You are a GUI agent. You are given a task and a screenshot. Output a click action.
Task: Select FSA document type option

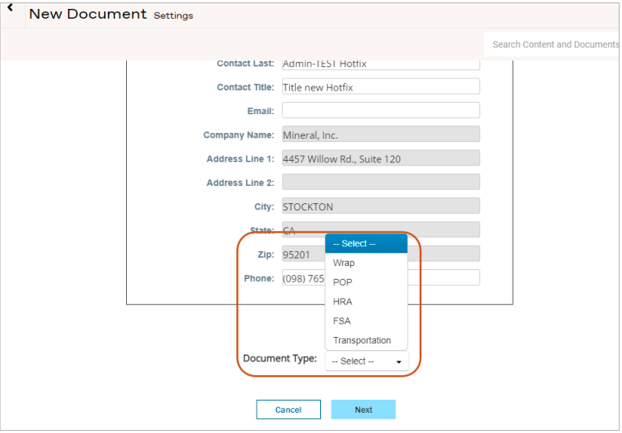(x=366, y=321)
